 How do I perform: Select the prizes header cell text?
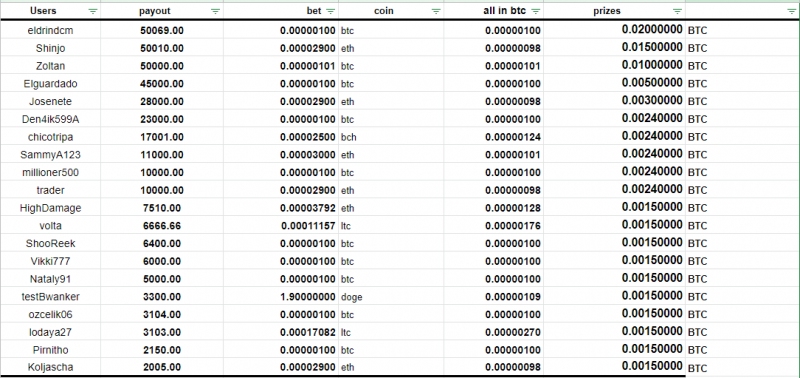607,11
